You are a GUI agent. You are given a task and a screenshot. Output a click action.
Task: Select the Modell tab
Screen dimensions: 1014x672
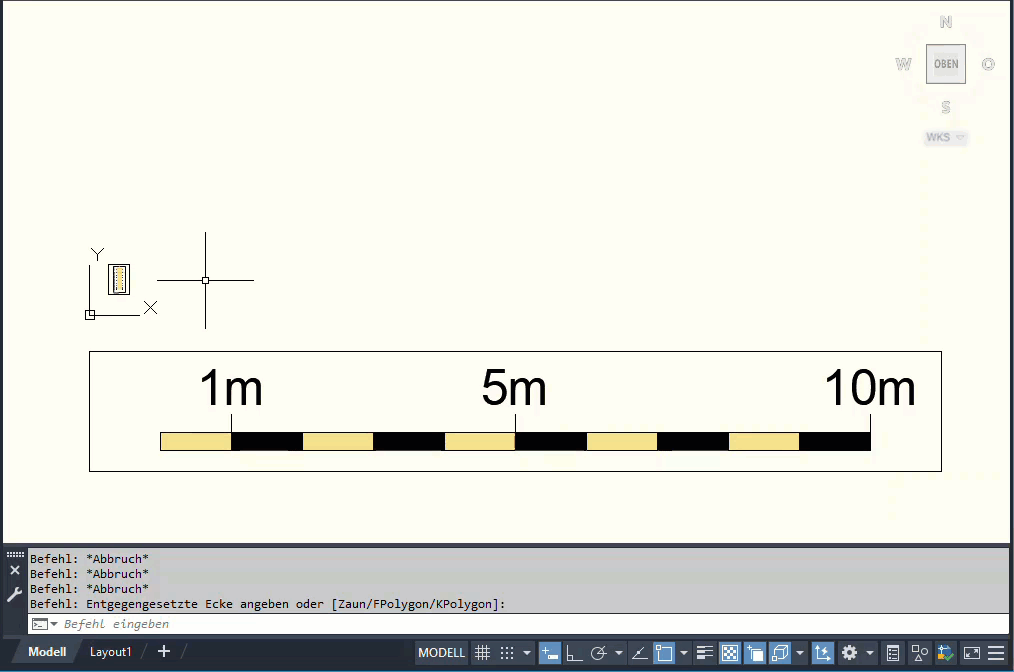(47, 652)
